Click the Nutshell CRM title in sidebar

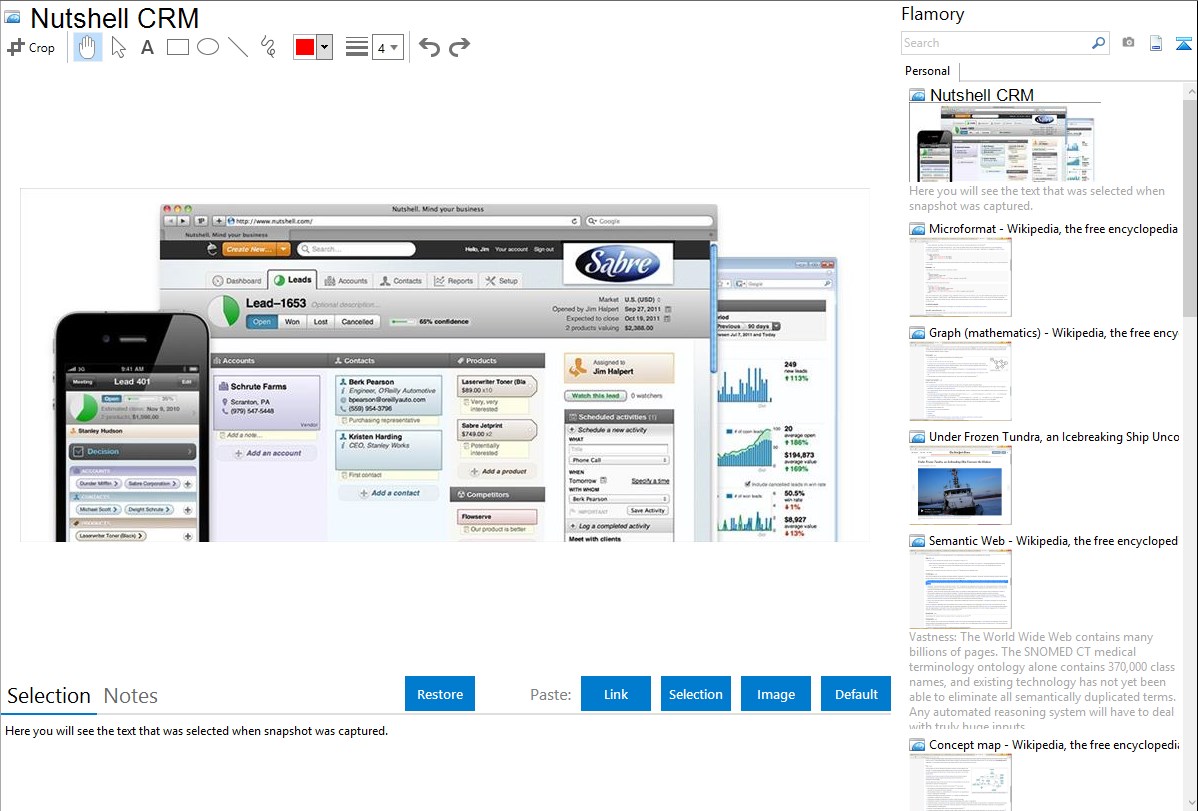(982, 95)
